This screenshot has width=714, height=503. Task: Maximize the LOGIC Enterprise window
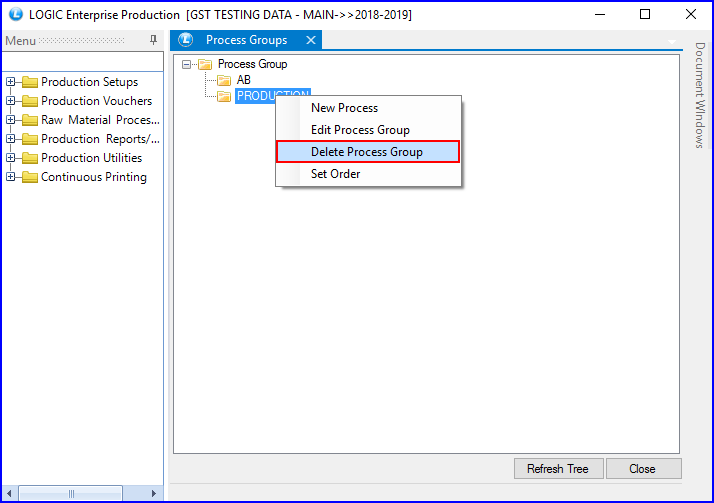[645, 15]
